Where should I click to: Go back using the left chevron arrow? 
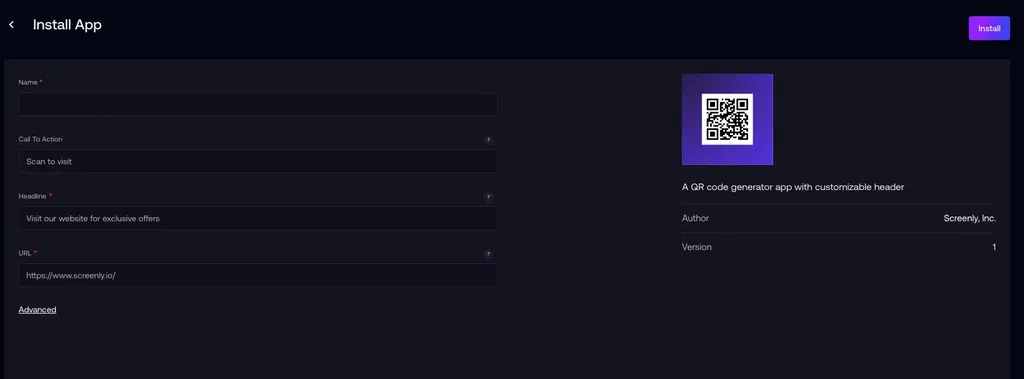(11, 25)
